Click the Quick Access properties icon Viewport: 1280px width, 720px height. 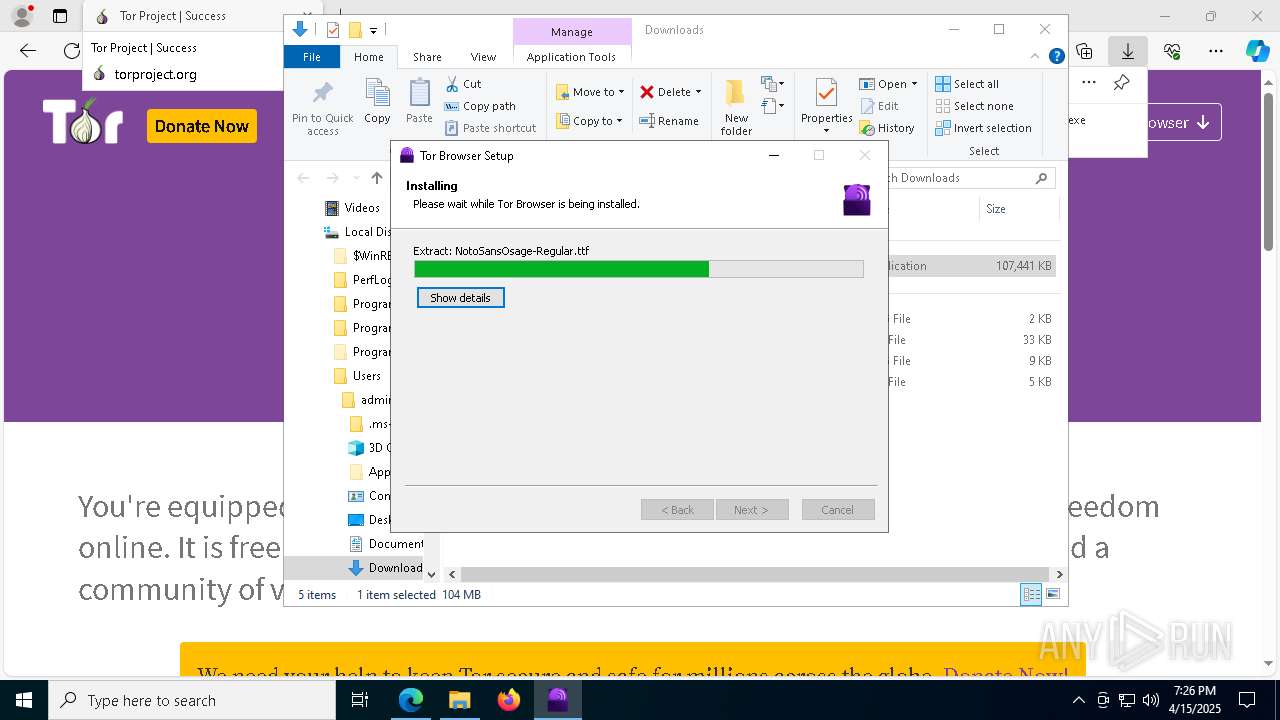(x=333, y=30)
